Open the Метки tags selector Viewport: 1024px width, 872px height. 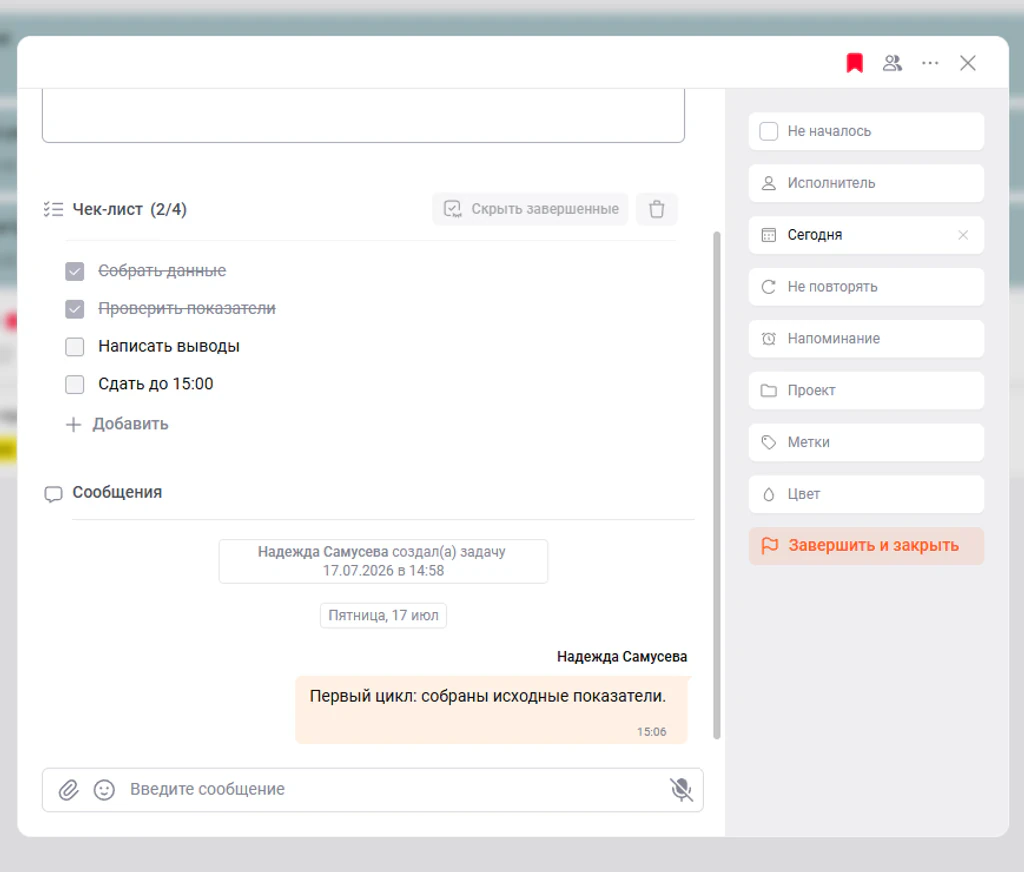coord(866,442)
